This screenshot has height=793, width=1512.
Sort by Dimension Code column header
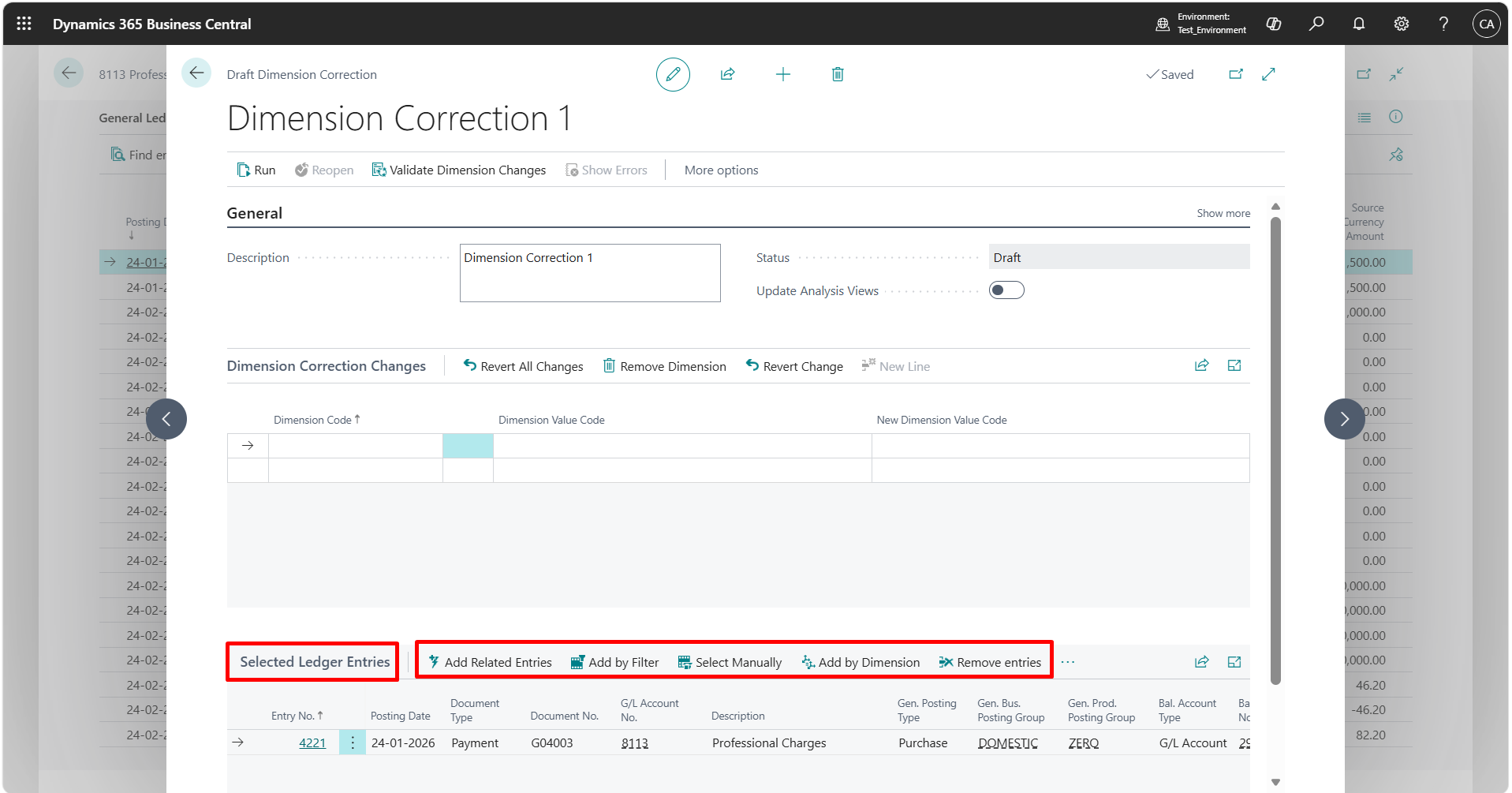tap(316, 420)
